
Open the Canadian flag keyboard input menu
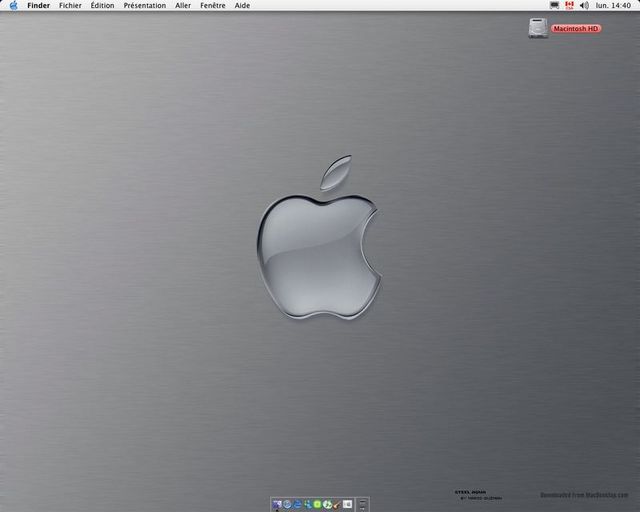pos(569,5)
